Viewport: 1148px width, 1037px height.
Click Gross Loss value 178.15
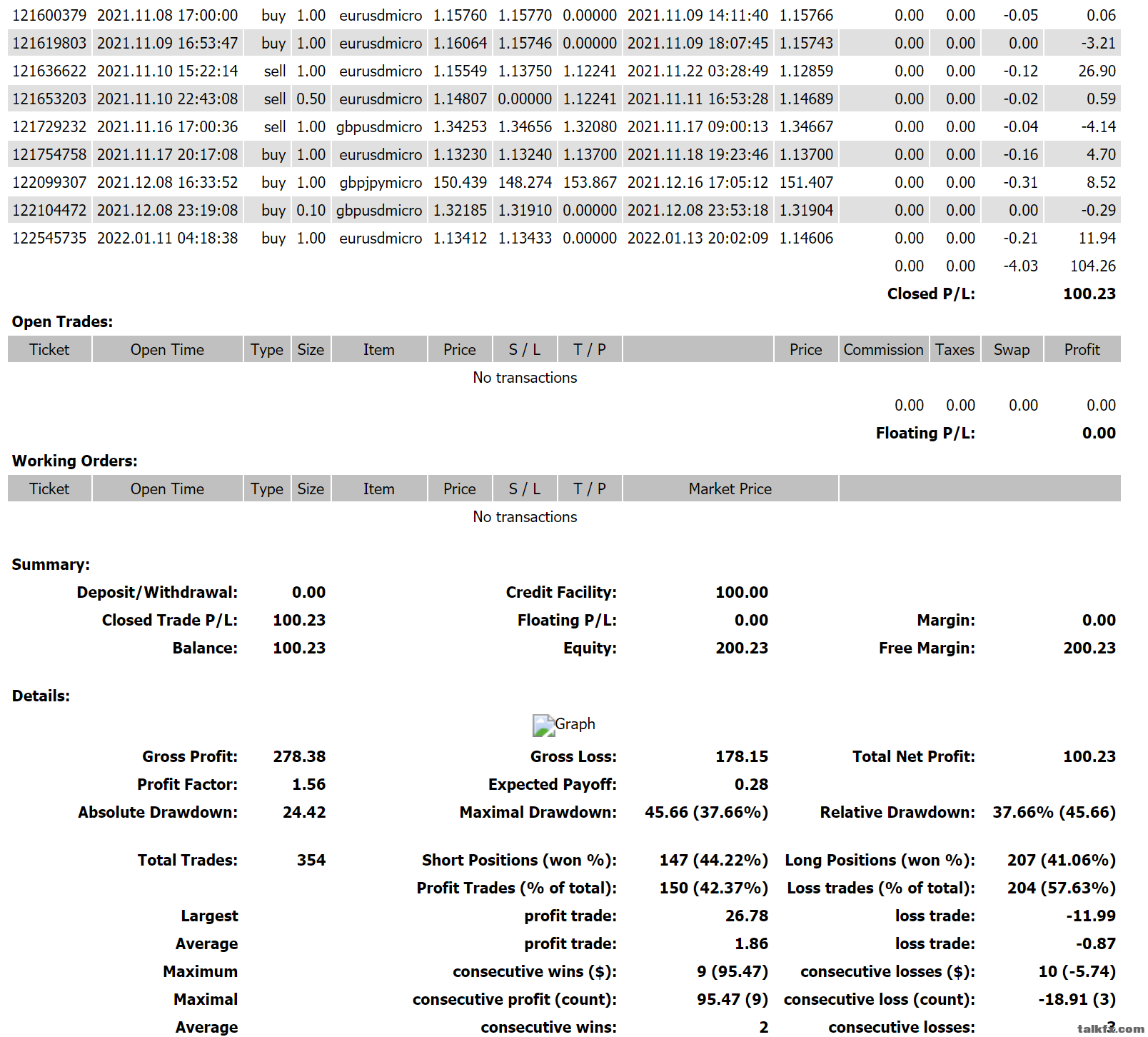tap(742, 756)
